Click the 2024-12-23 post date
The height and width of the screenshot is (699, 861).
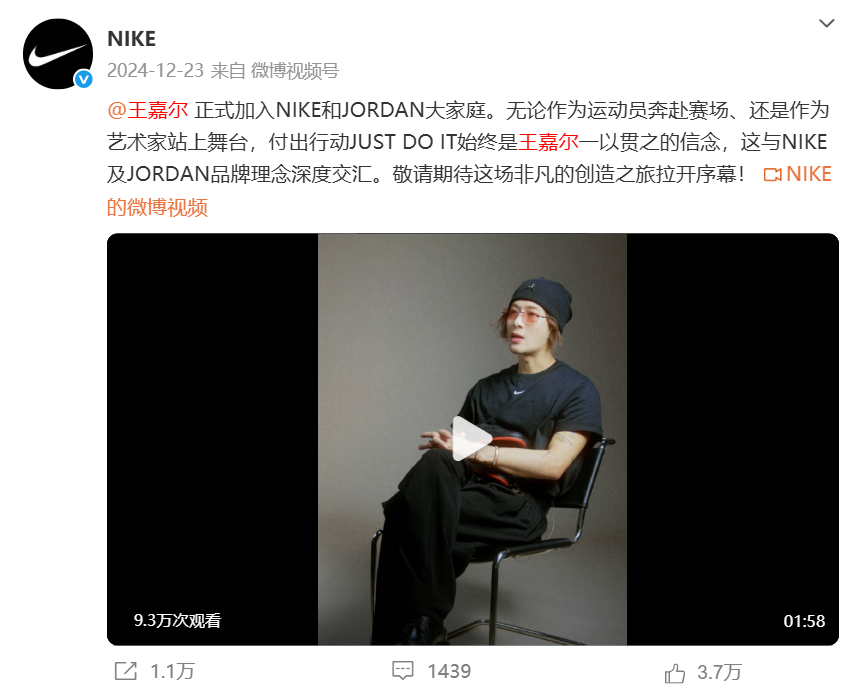click(x=155, y=71)
